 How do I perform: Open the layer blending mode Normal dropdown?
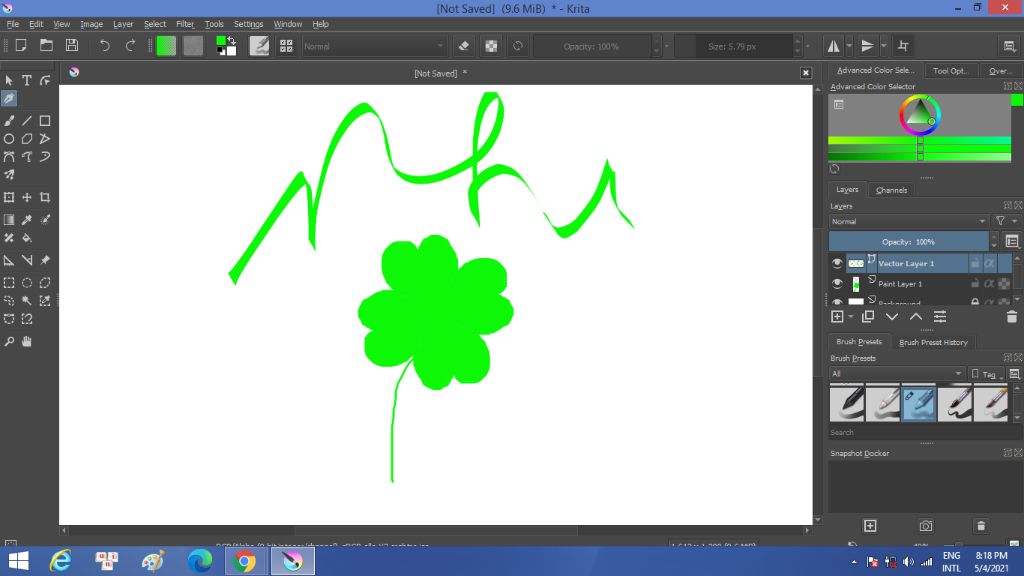tap(908, 221)
